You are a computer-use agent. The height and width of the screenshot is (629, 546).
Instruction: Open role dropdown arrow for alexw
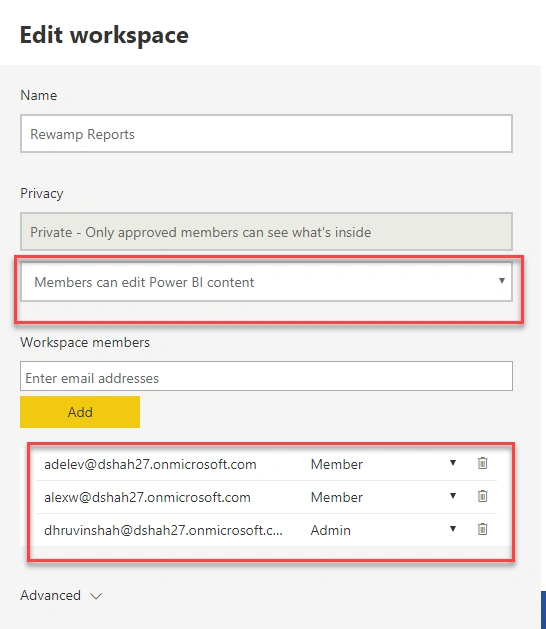tap(453, 496)
